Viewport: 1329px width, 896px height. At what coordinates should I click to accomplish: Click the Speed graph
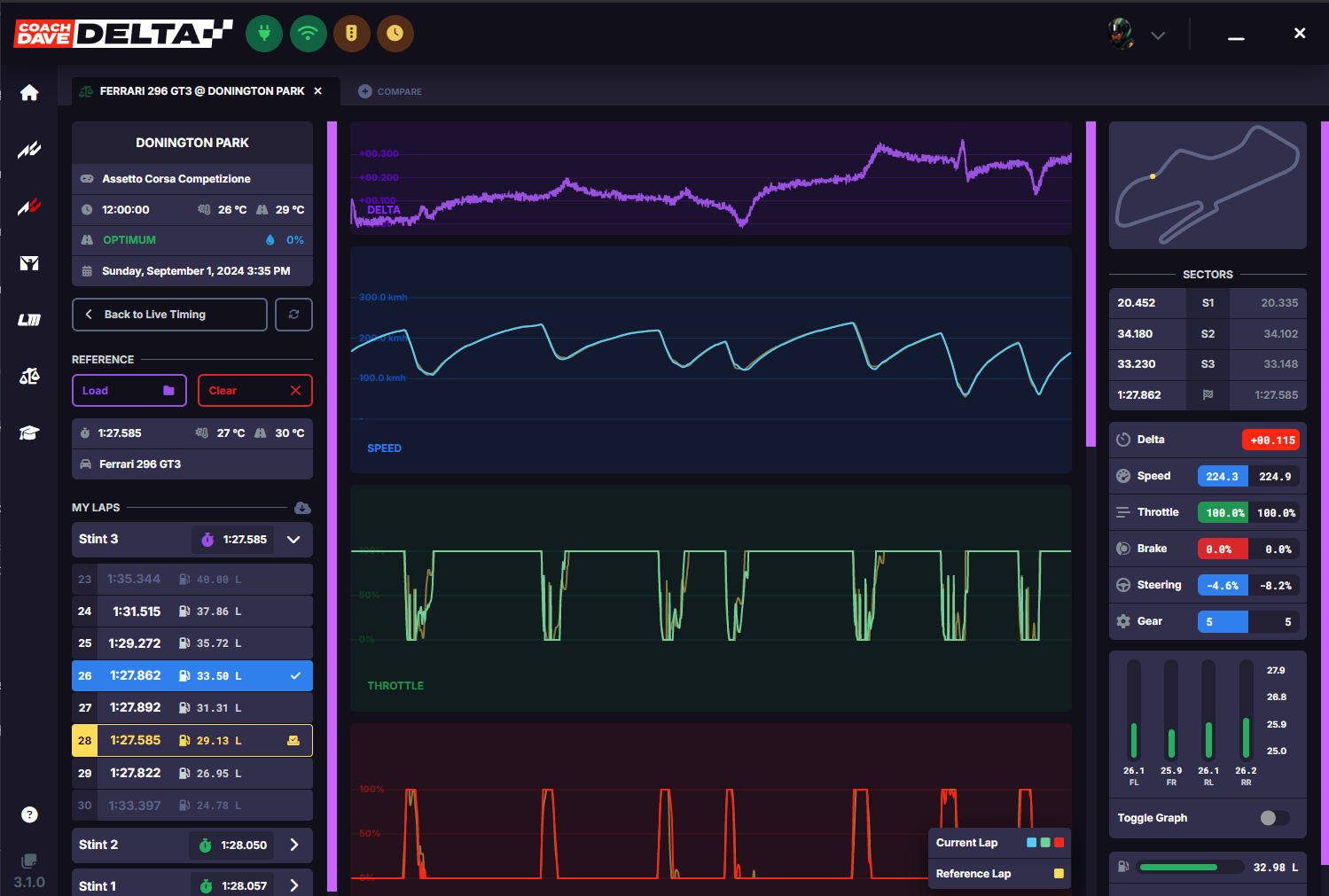point(711,360)
